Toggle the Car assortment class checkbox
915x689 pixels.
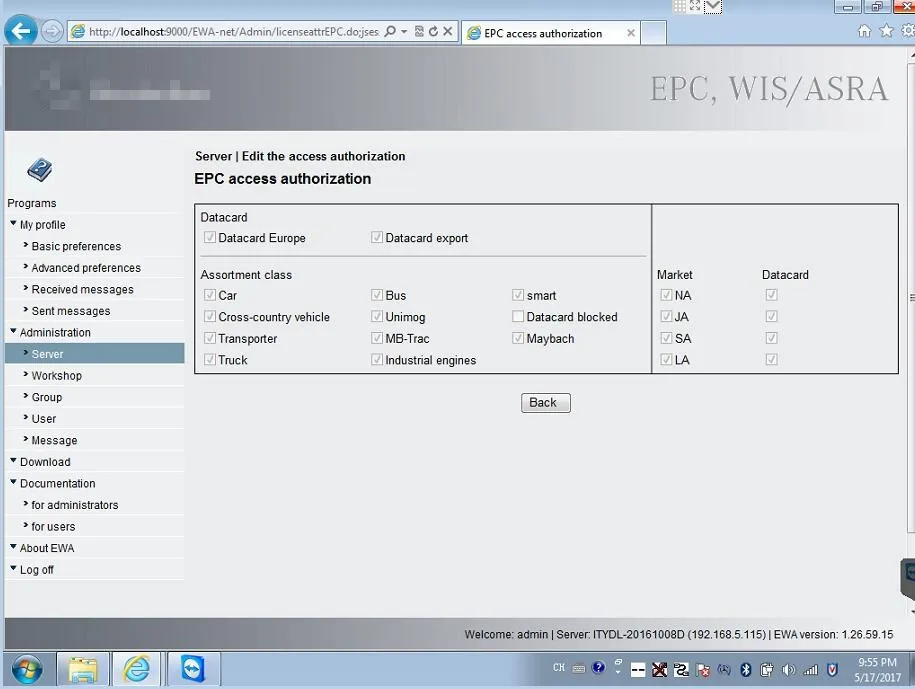pyautogui.click(x=209, y=295)
